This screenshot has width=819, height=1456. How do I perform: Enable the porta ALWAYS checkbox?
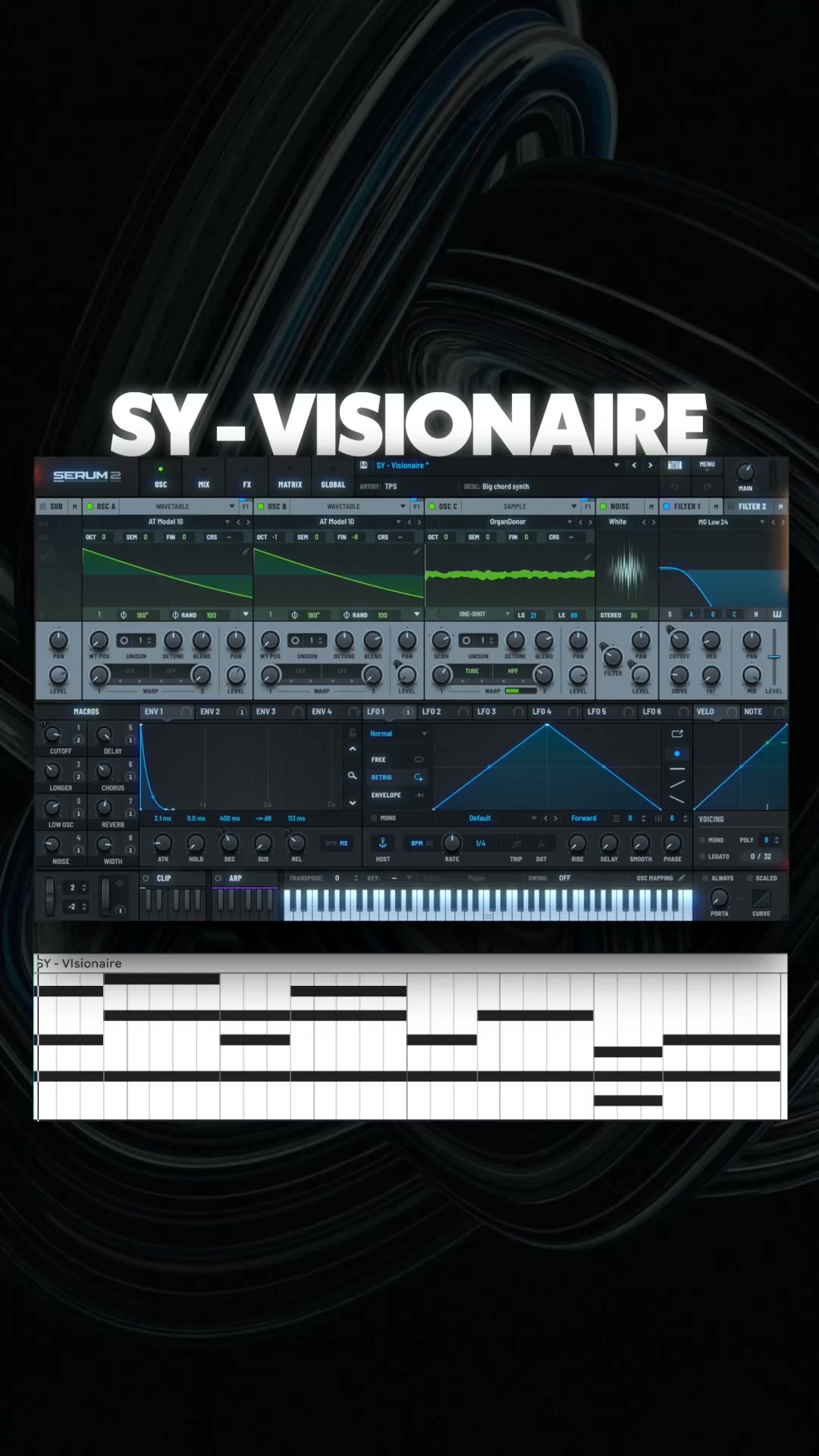tap(705, 878)
